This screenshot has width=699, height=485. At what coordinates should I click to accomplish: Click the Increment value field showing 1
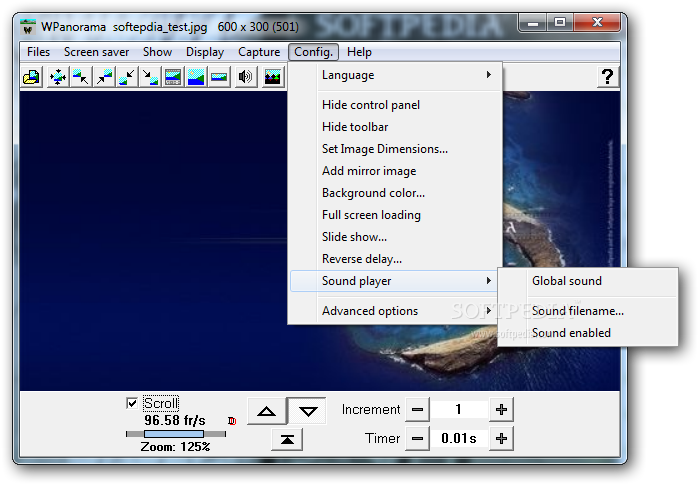point(459,409)
